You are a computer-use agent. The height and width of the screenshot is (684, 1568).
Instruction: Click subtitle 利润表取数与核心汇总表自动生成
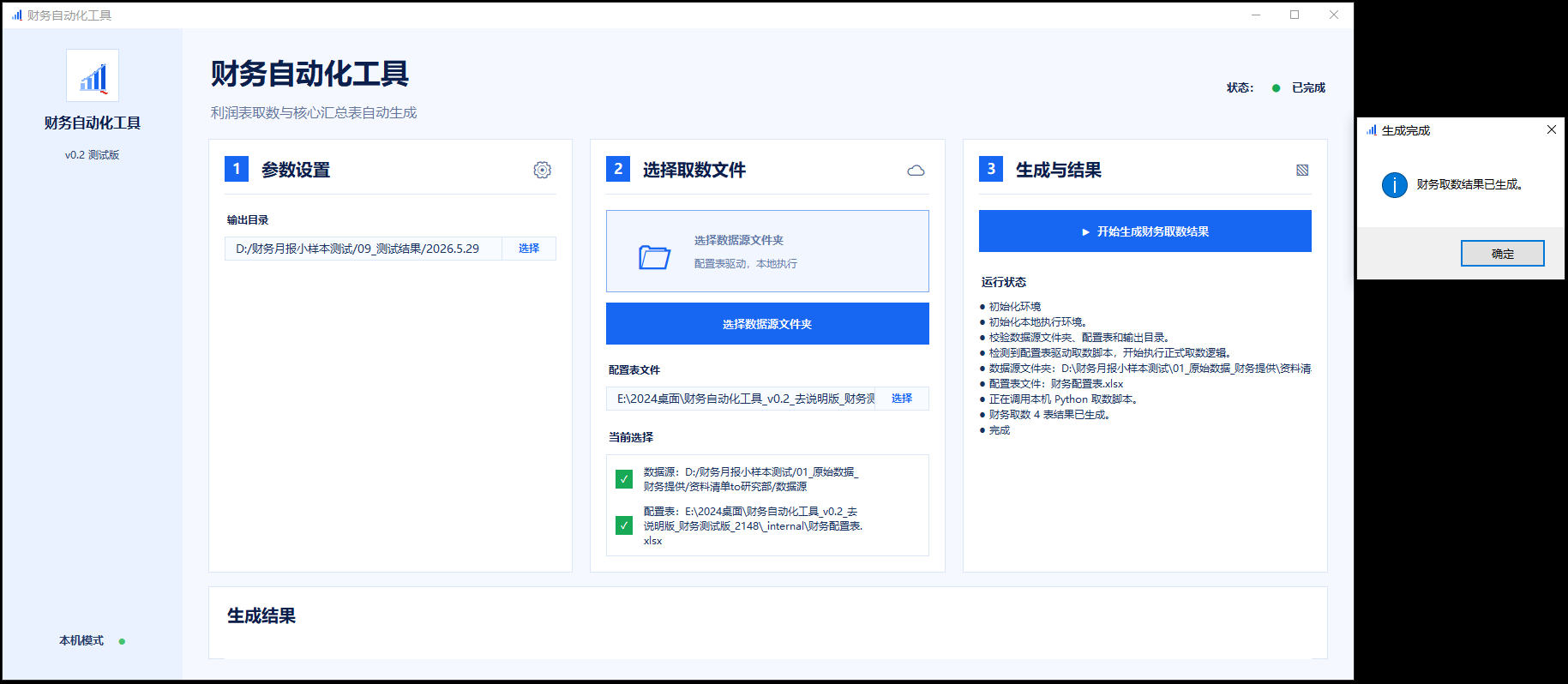[314, 113]
